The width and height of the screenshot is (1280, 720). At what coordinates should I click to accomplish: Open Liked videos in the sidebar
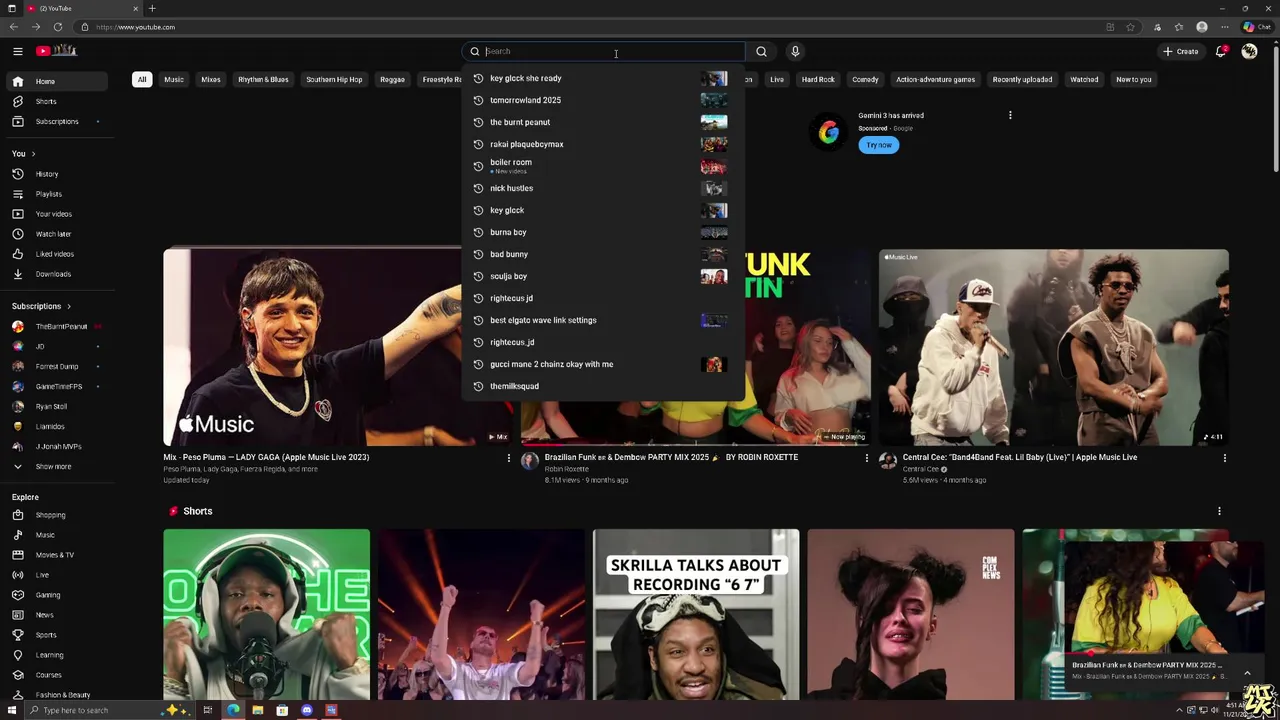click(58, 254)
